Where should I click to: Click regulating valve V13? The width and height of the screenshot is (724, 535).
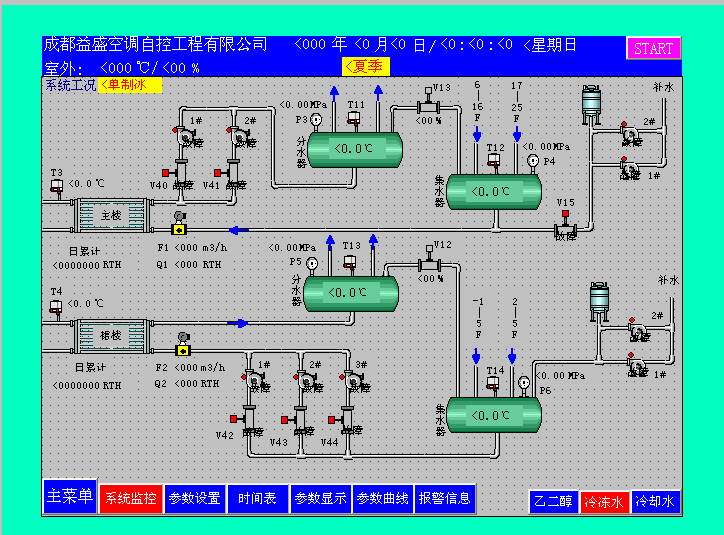(x=428, y=102)
